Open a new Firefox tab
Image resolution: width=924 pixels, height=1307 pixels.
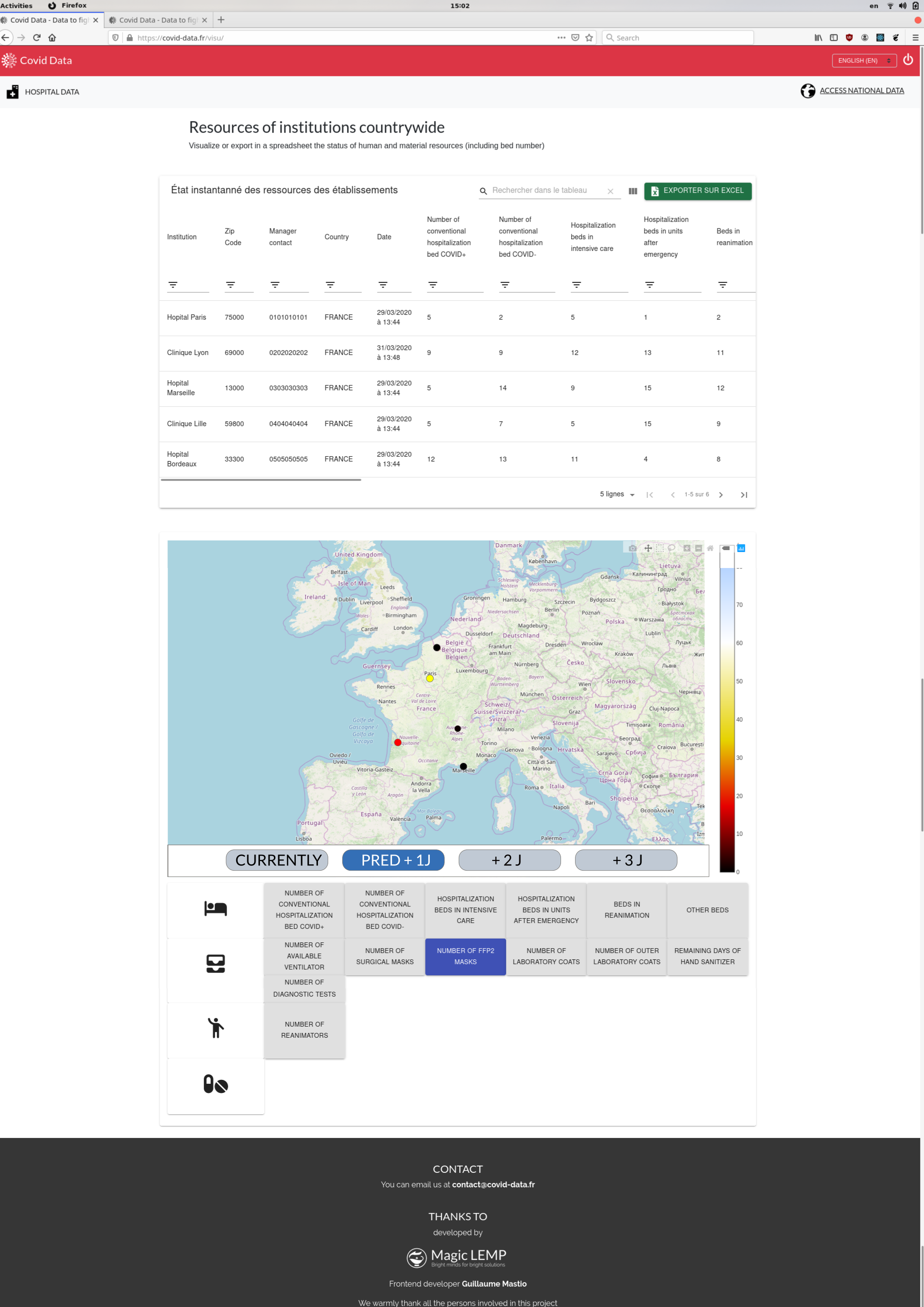click(221, 20)
